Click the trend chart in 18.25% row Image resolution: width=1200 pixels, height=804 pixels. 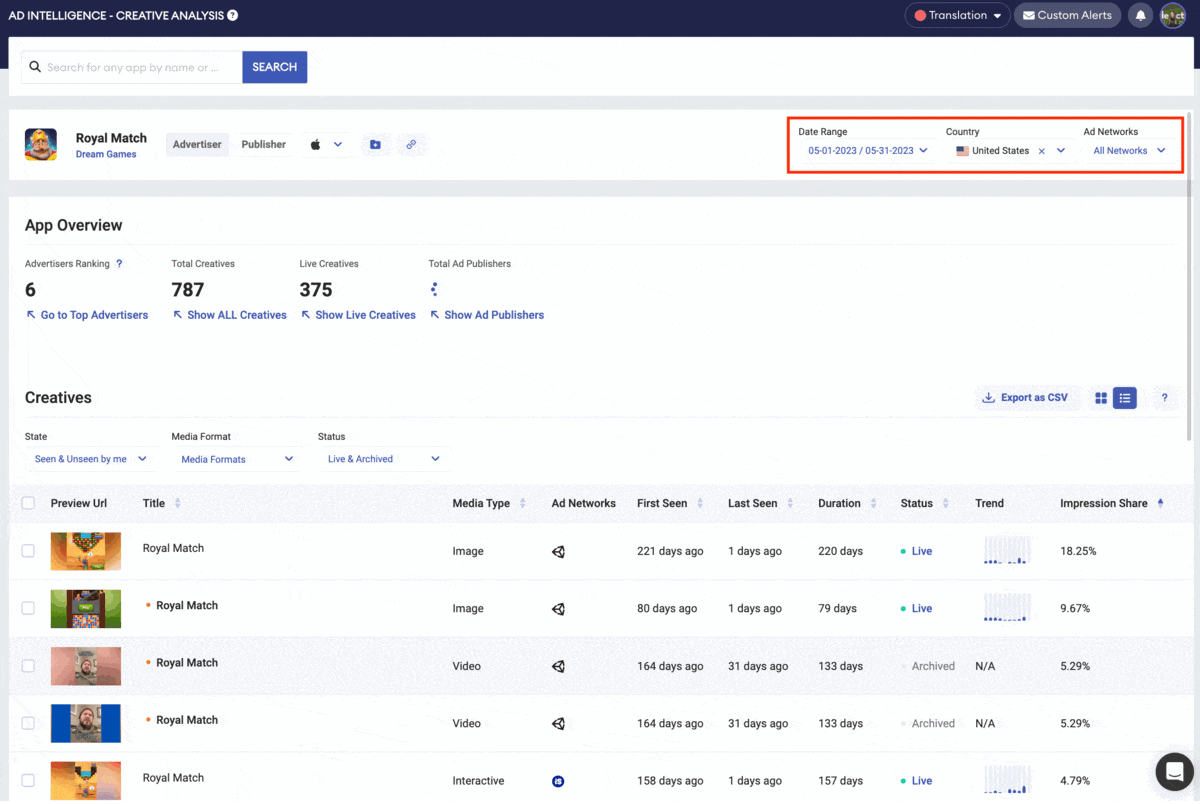coord(1006,551)
